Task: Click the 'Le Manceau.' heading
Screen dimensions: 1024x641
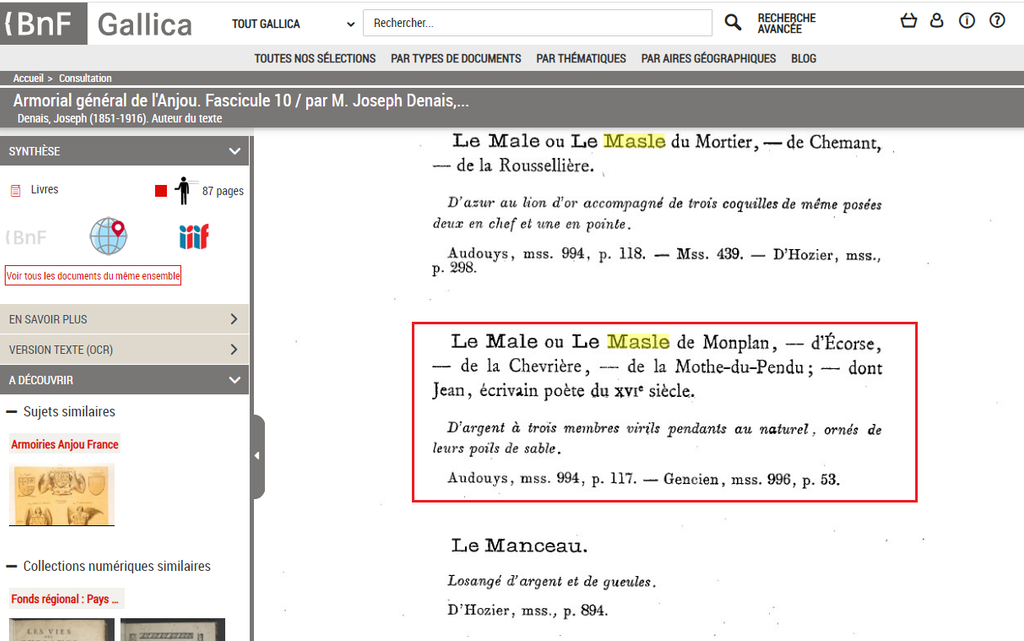Action: (x=519, y=545)
